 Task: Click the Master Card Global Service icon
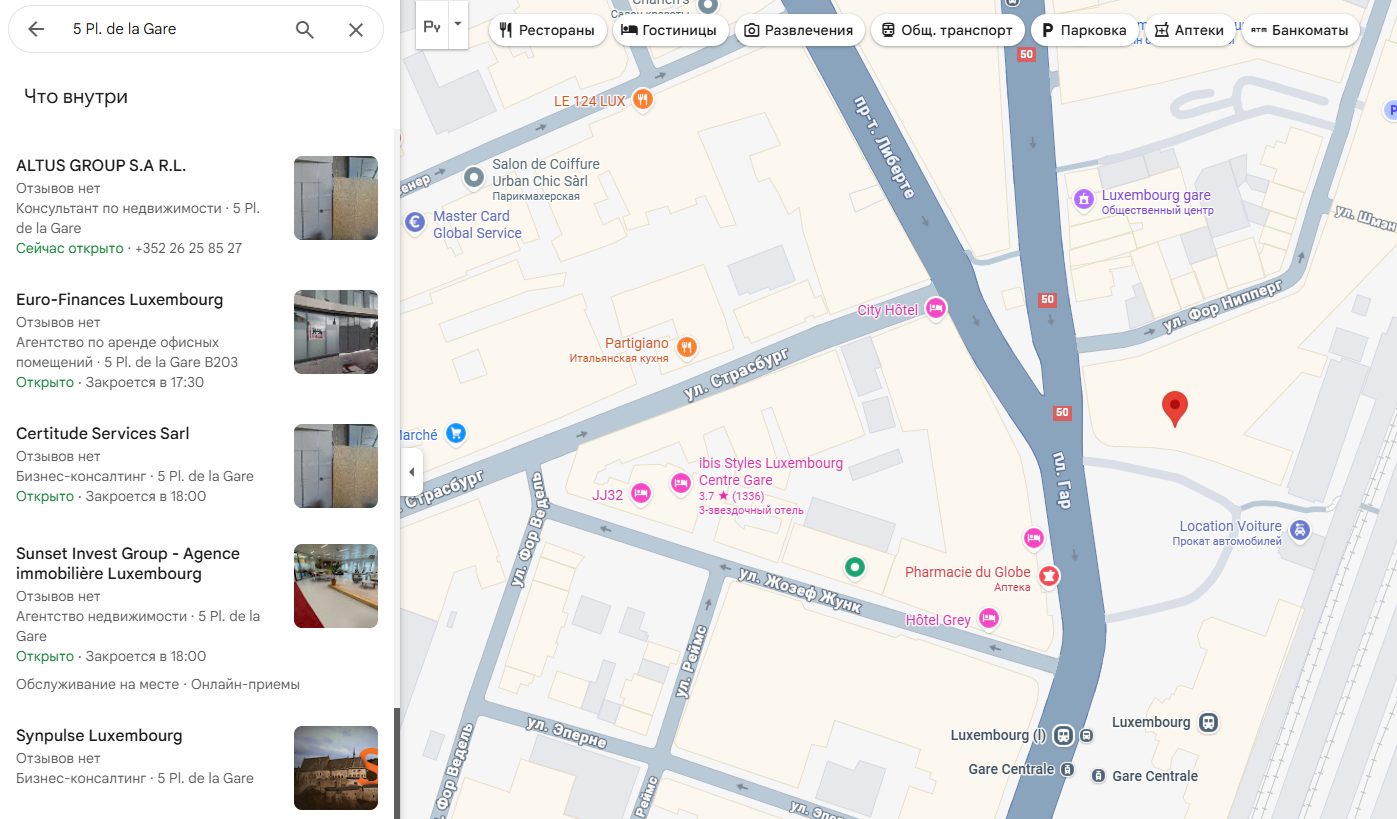tap(413, 223)
